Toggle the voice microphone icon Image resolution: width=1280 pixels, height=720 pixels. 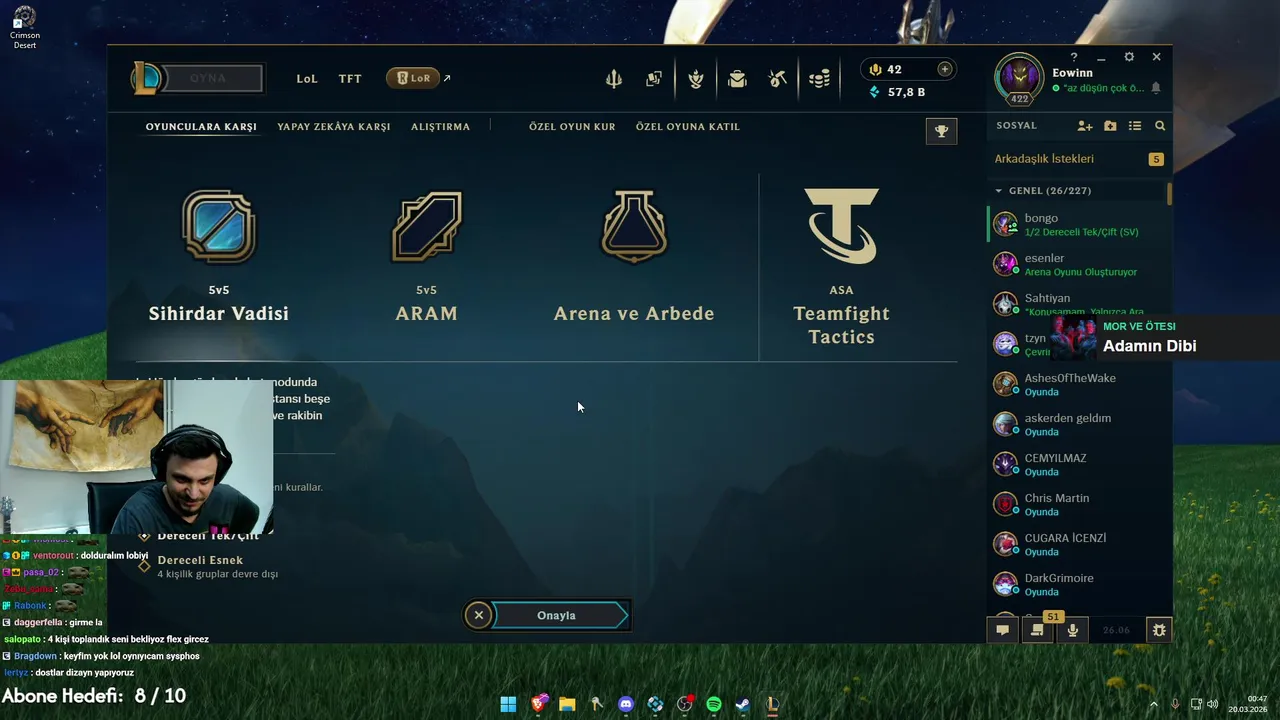pyautogui.click(x=1073, y=630)
